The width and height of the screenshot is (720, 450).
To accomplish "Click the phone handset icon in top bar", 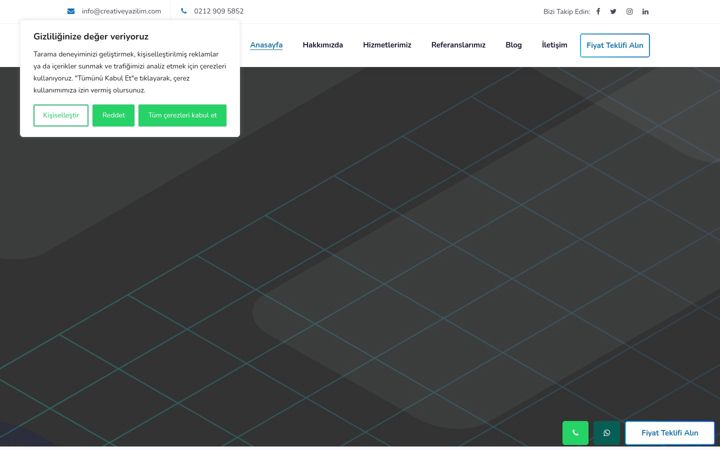I will coord(184,11).
